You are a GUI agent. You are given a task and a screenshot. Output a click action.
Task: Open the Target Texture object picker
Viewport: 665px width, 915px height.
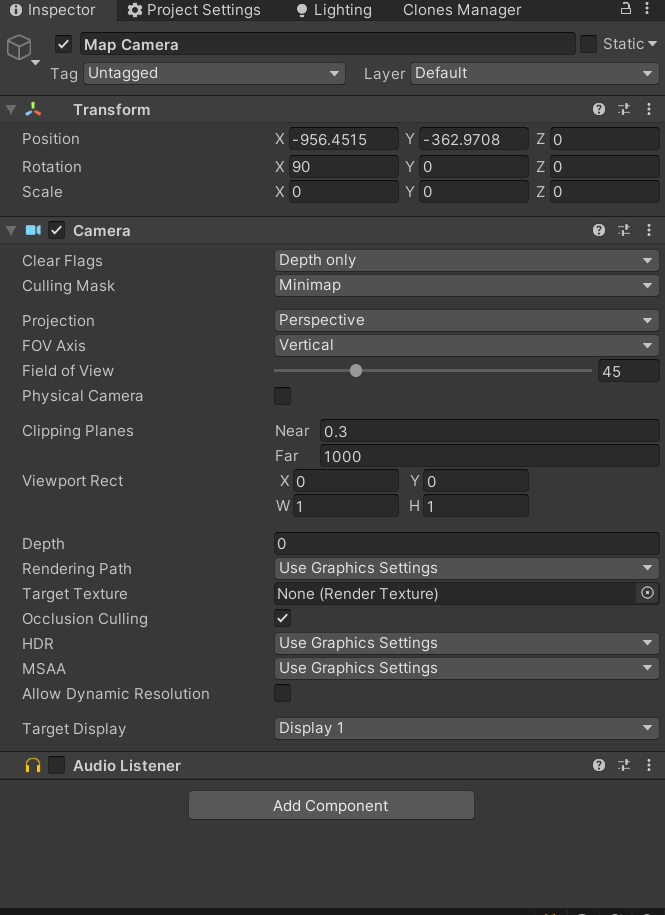click(647, 593)
